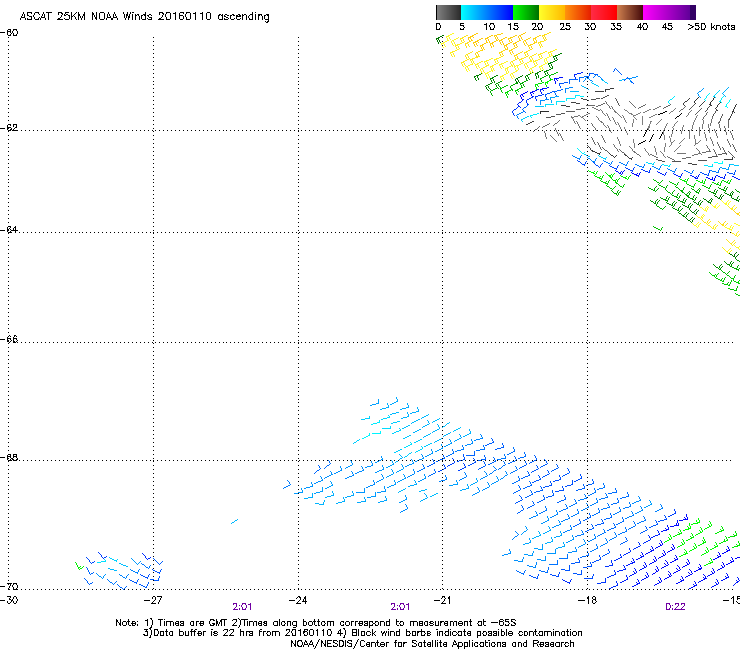Choose the brown 35-40 knots color bar segment
740x650 pixels.
pos(630,12)
